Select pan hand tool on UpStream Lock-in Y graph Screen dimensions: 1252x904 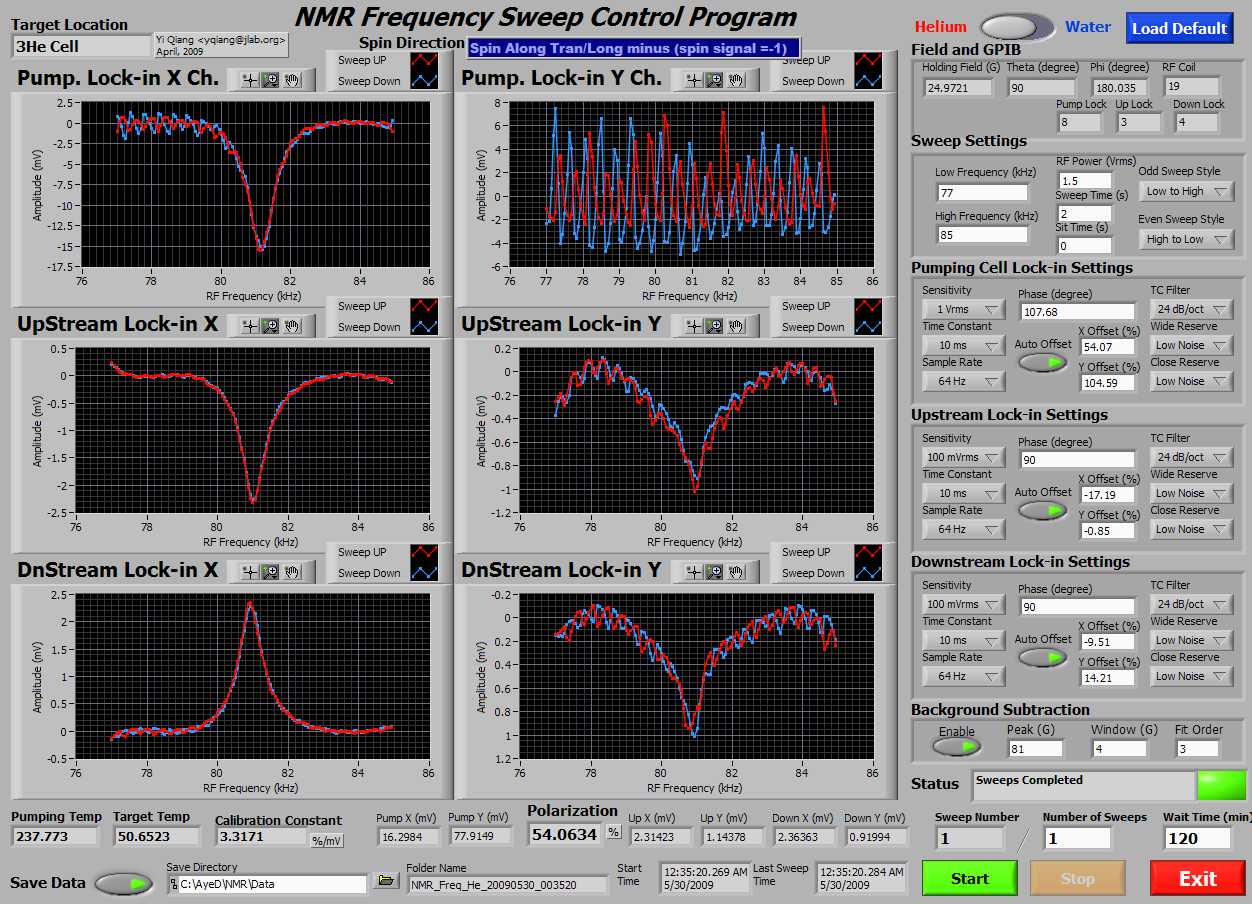coord(737,325)
